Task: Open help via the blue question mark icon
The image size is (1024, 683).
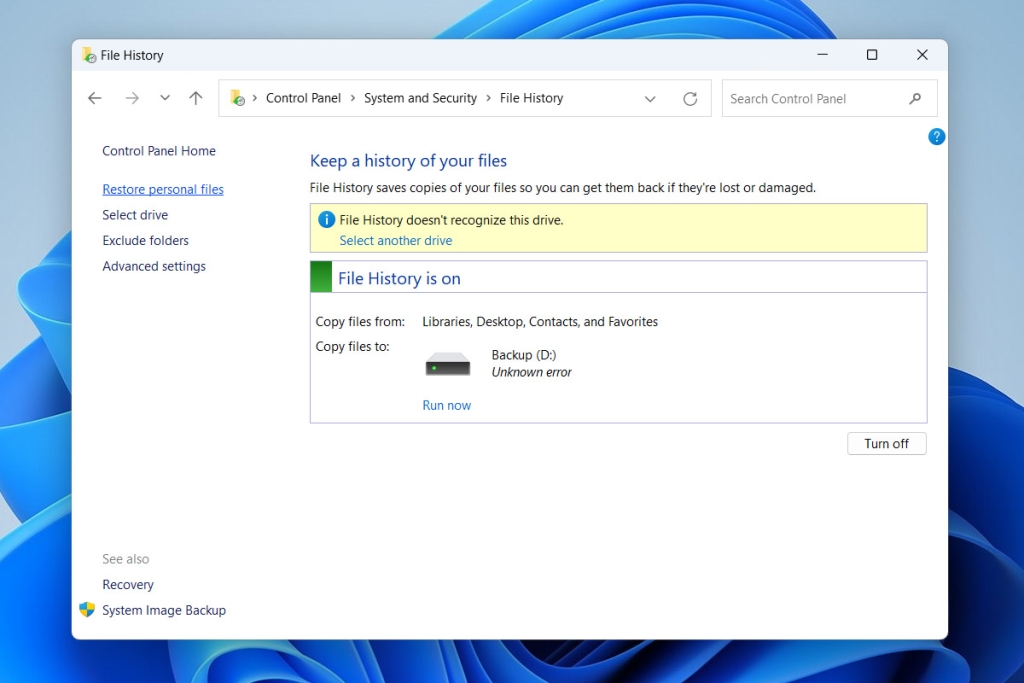Action: click(x=936, y=136)
